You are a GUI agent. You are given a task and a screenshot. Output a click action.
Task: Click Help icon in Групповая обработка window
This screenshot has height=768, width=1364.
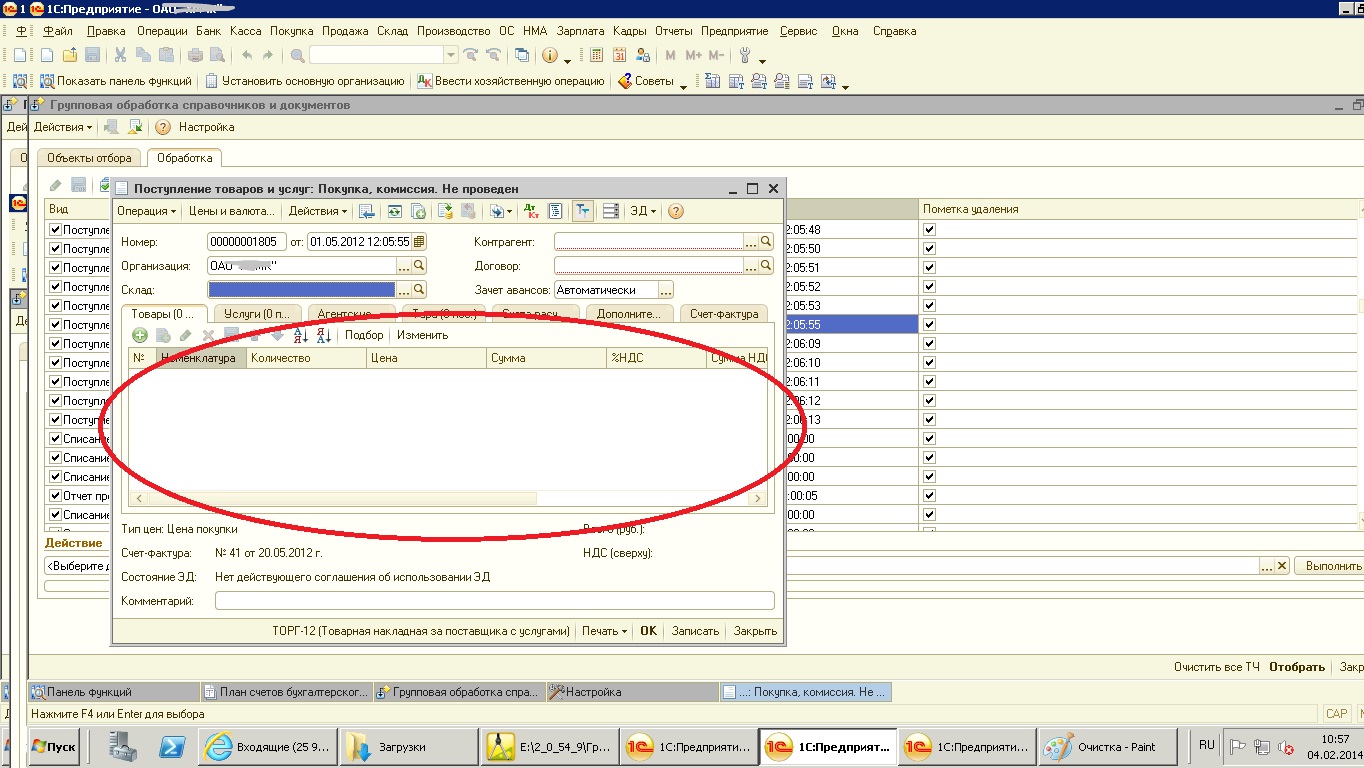point(162,127)
